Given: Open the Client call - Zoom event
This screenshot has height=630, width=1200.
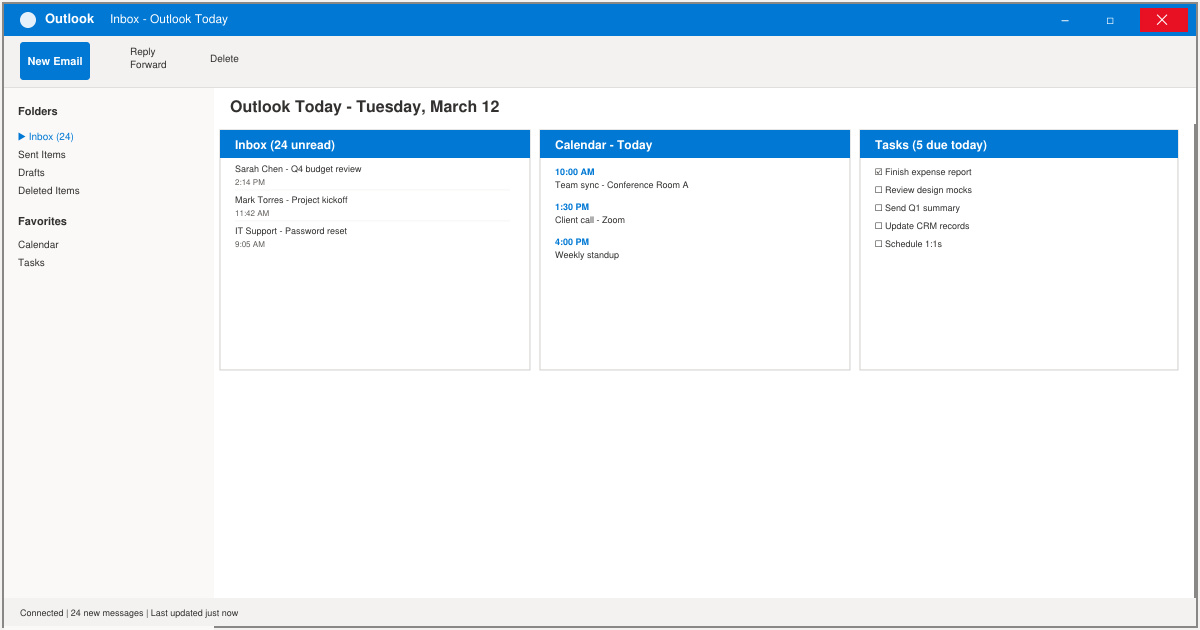Looking at the screenshot, I should [590, 220].
